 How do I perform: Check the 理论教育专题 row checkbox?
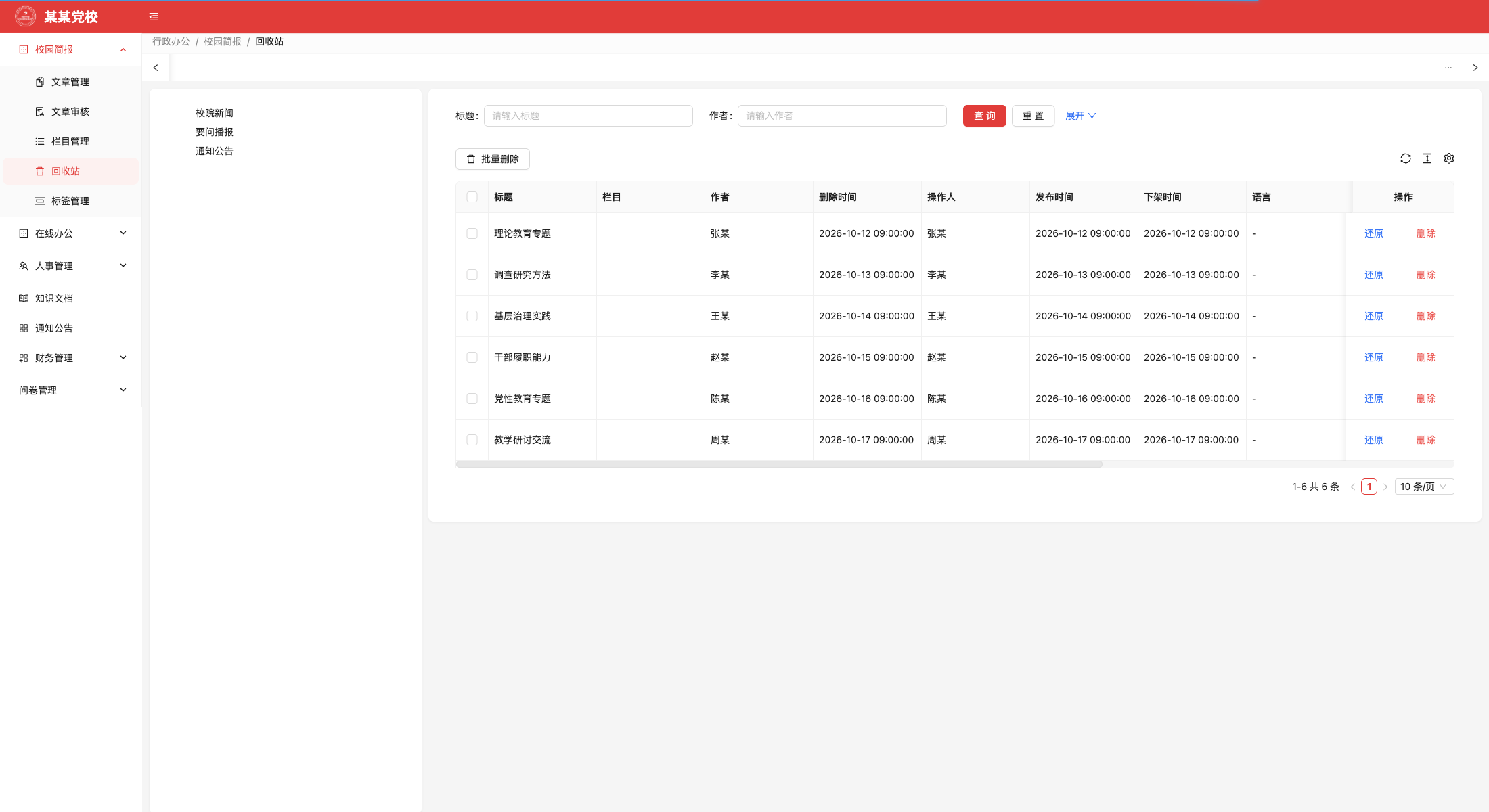(x=472, y=233)
